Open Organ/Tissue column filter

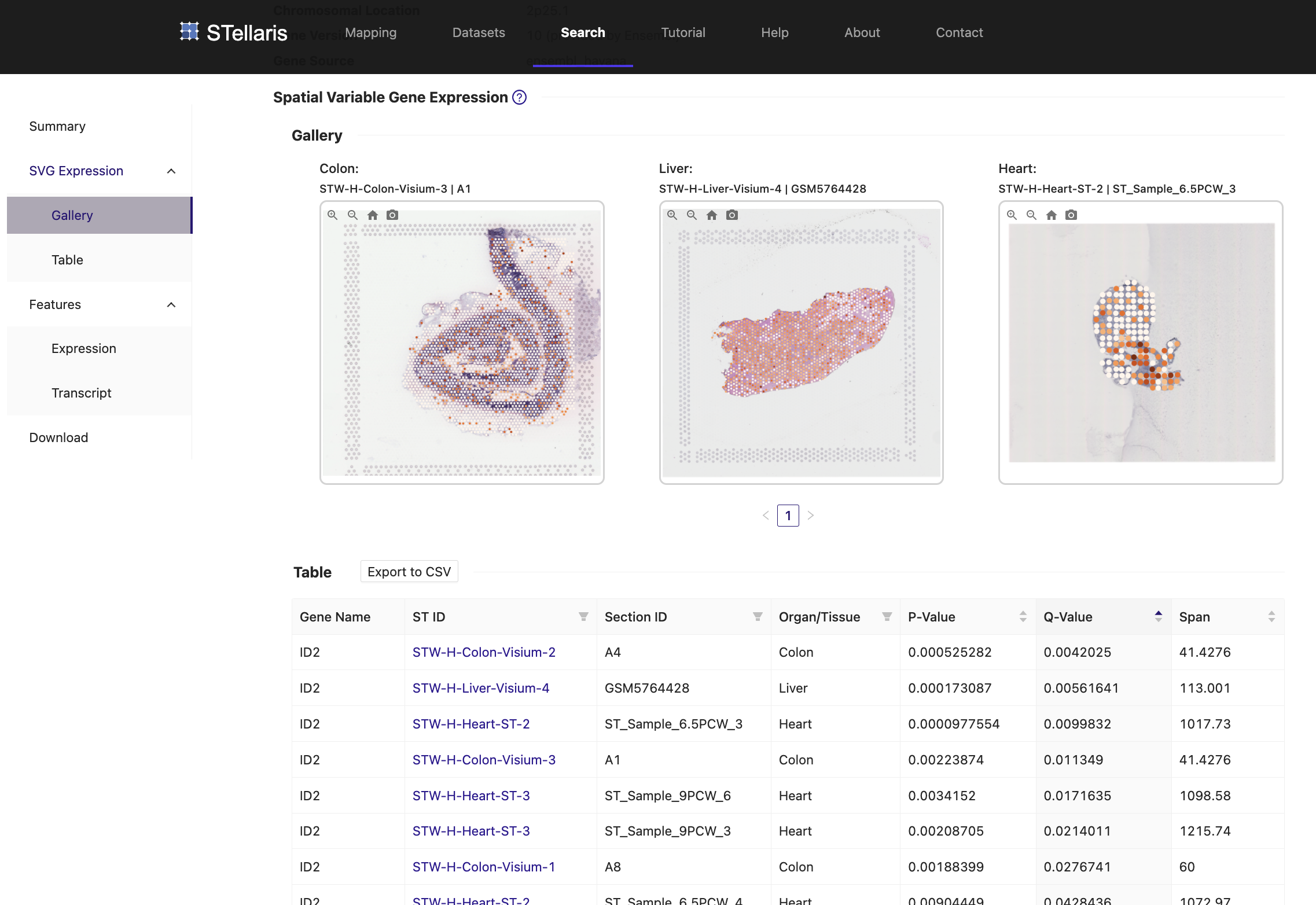point(887,617)
